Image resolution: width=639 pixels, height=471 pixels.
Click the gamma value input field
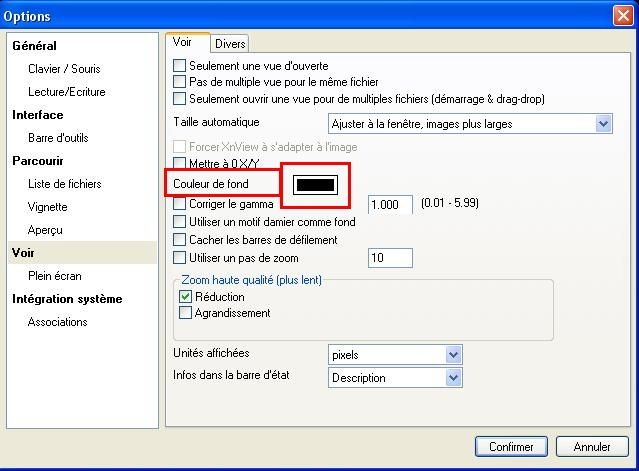click(x=390, y=205)
